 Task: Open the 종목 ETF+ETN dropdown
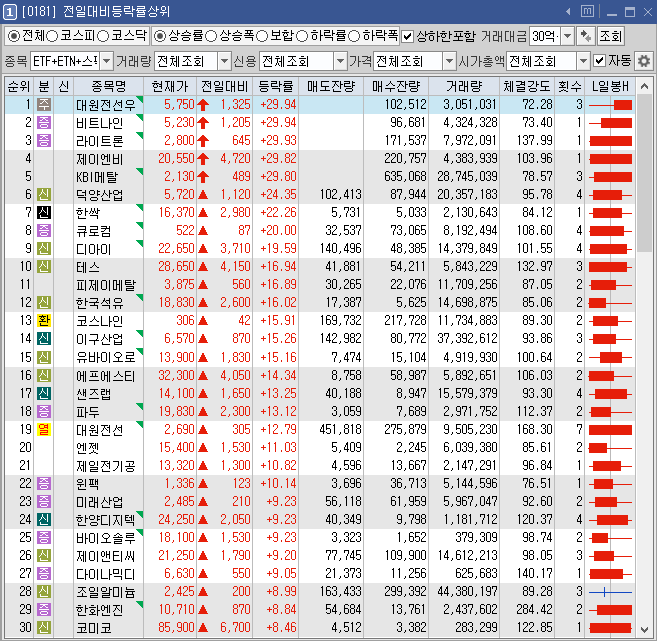point(107,61)
